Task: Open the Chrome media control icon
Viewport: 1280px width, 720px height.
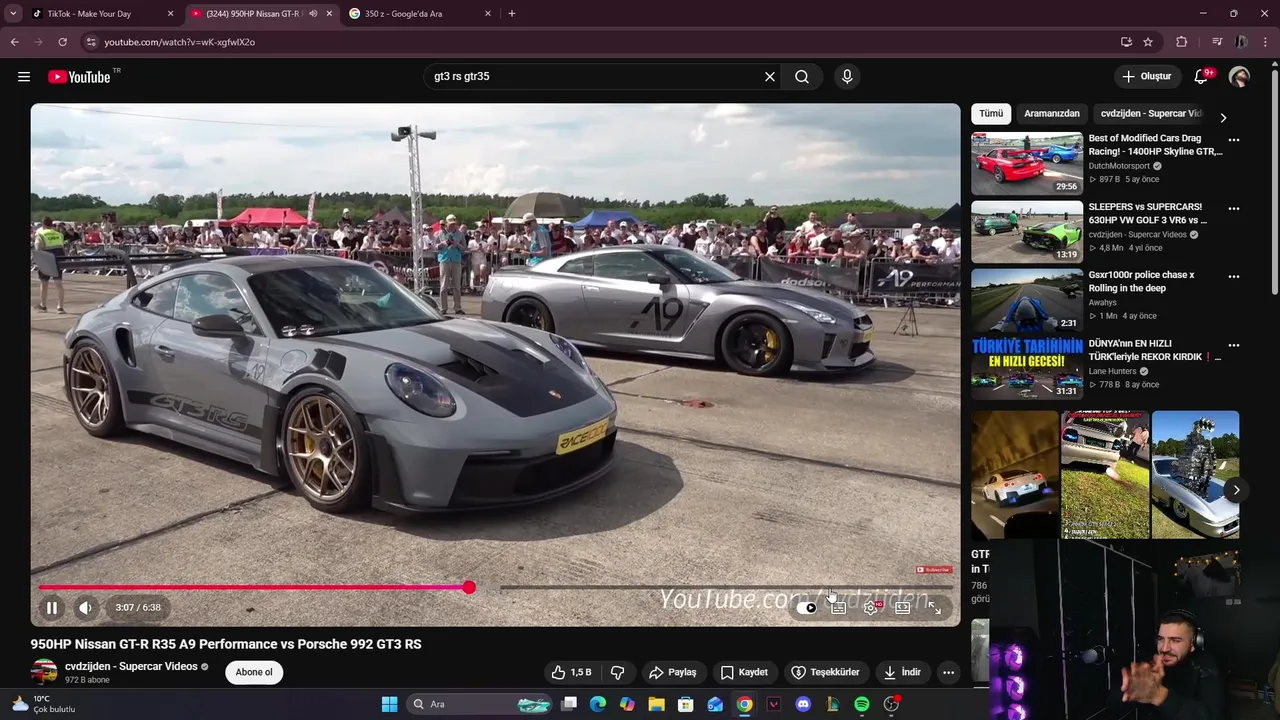Action: point(1217,42)
